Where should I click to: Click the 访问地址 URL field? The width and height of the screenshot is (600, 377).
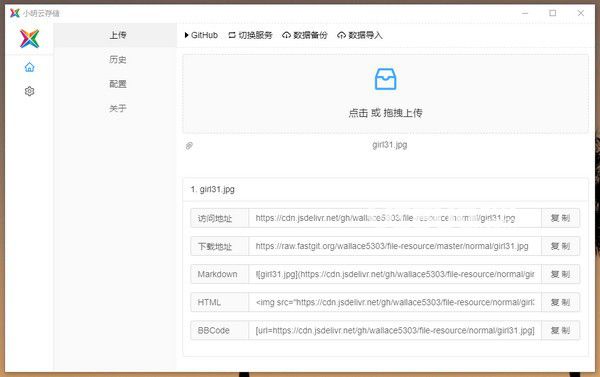point(395,218)
